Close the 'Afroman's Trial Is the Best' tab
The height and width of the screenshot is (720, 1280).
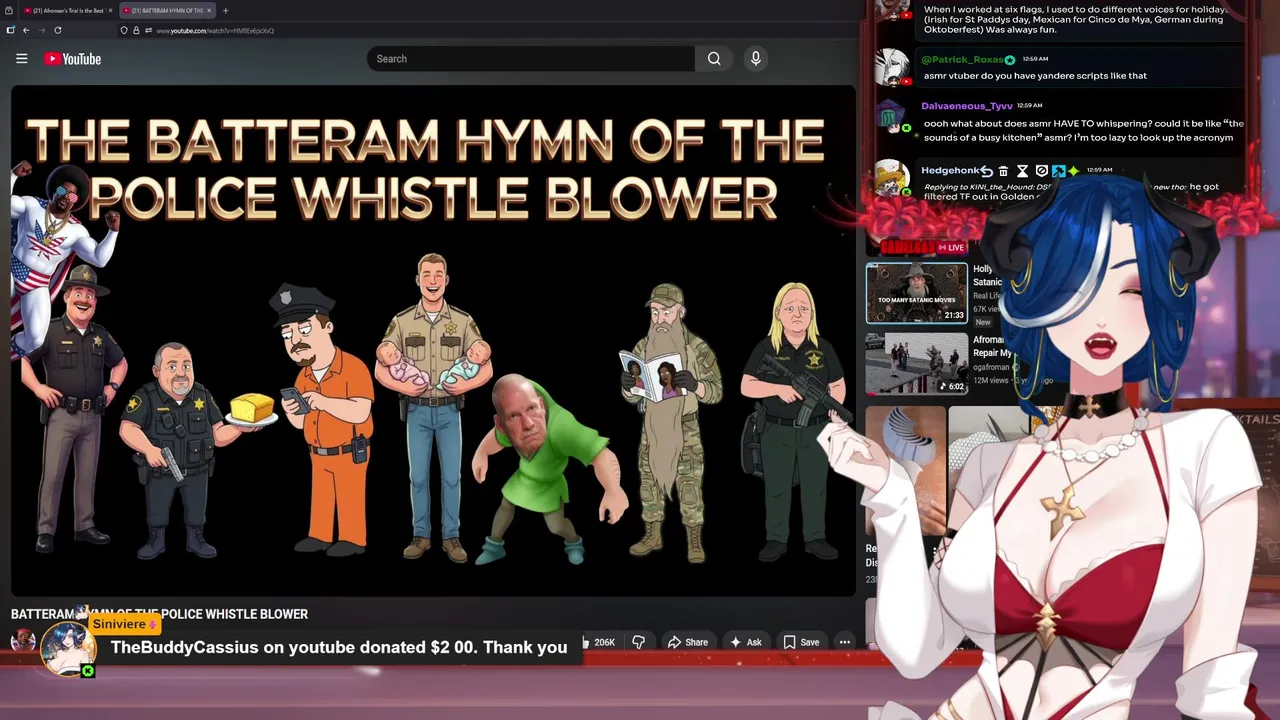tap(110, 10)
